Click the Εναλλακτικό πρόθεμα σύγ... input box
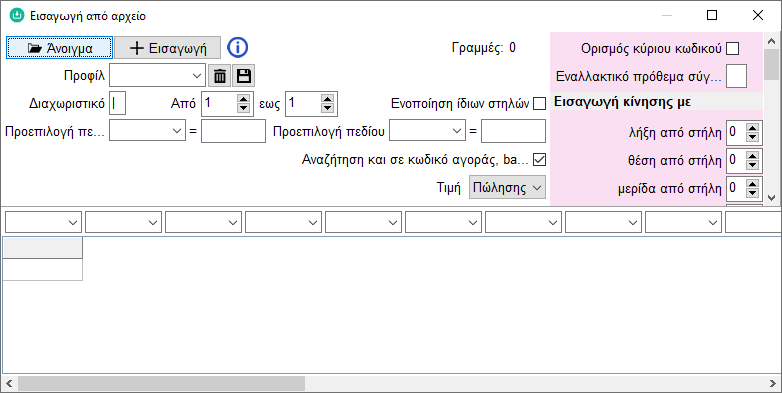Viewport: 782px width, 393px height. click(x=737, y=76)
